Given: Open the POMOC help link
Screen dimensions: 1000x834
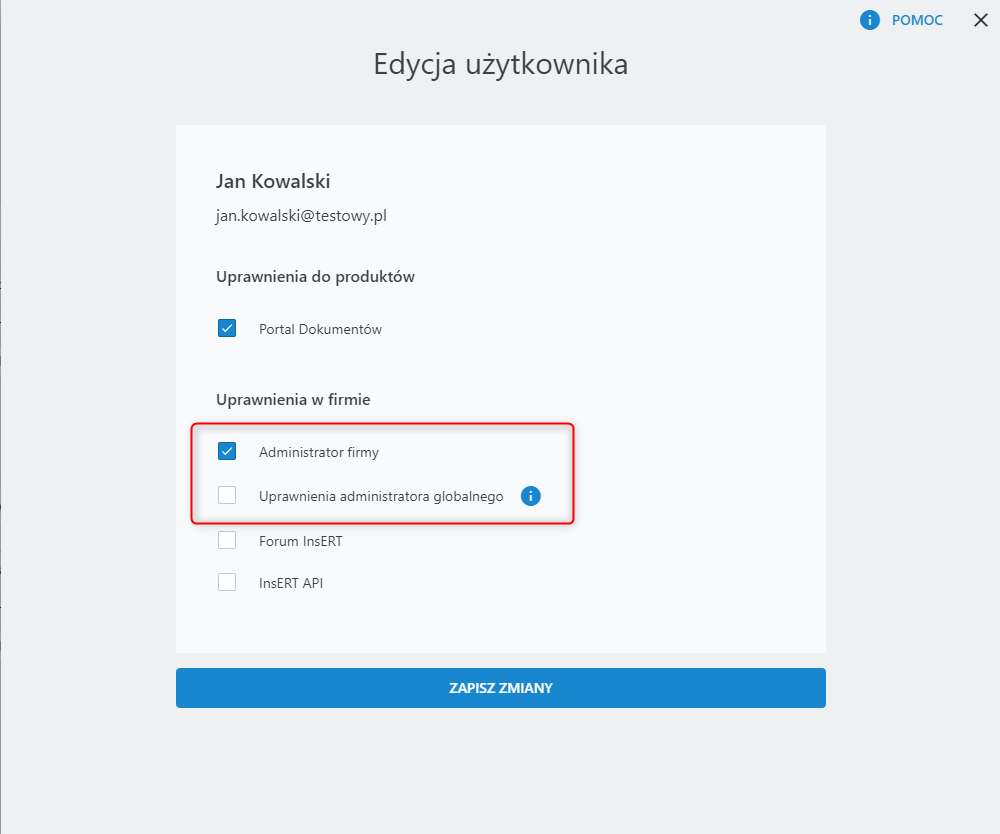Looking at the screenshot, I should click(x=917, y=20).
